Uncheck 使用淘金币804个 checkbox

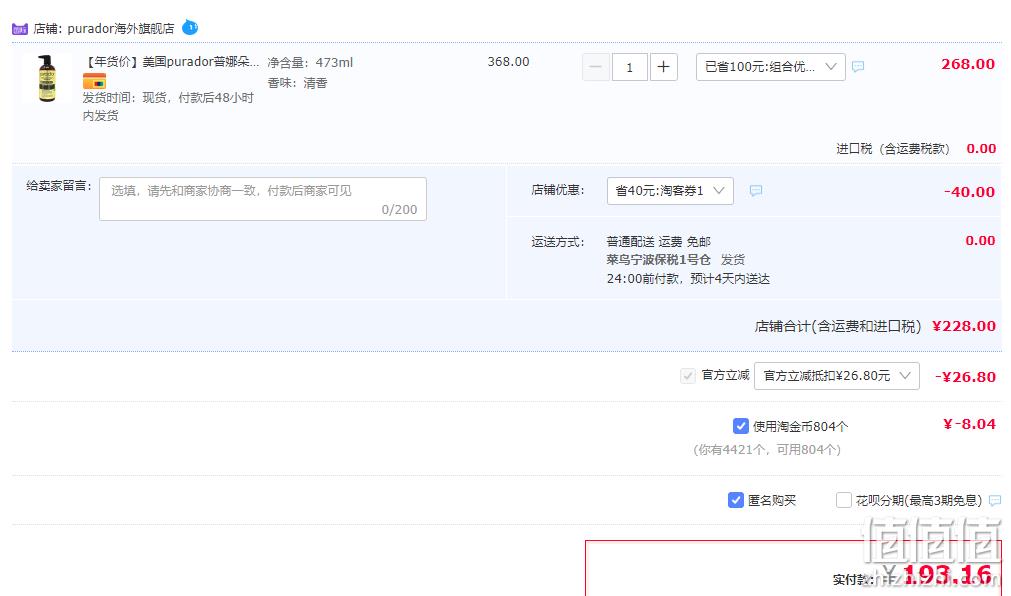point(740,426)
